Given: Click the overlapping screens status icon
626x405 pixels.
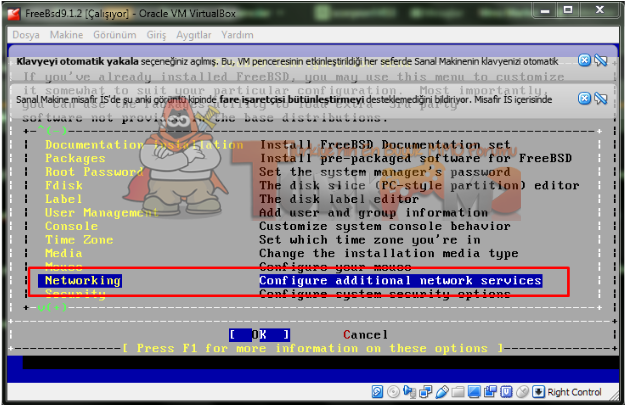Looking at the screenshot, I should point(490,392).
